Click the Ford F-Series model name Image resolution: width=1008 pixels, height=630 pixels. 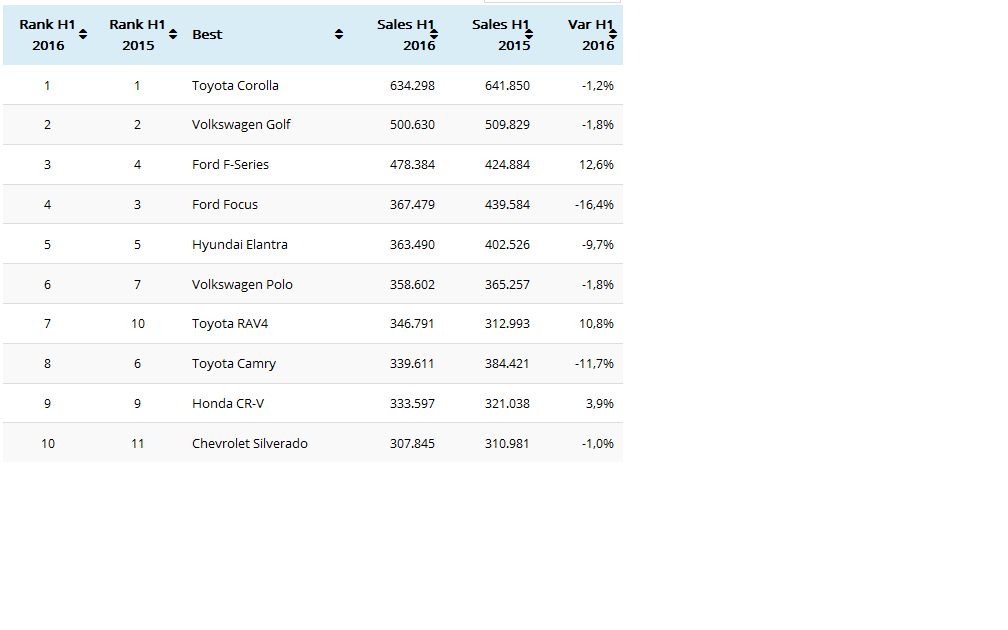coord(230,165)
